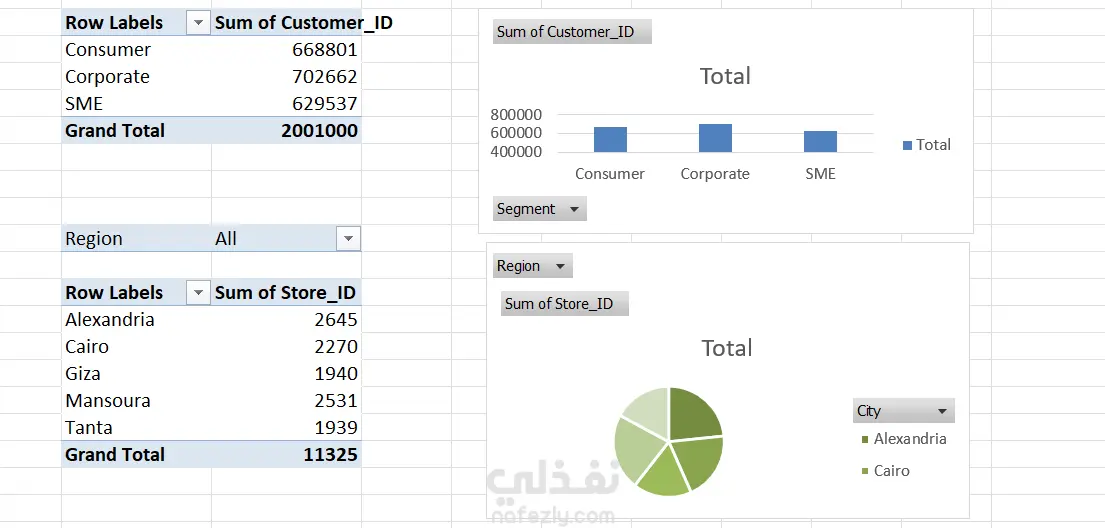This screenshot has height=528, width=1105.
Task: Click the blue Total legend marker
Action: click(908, 145)
